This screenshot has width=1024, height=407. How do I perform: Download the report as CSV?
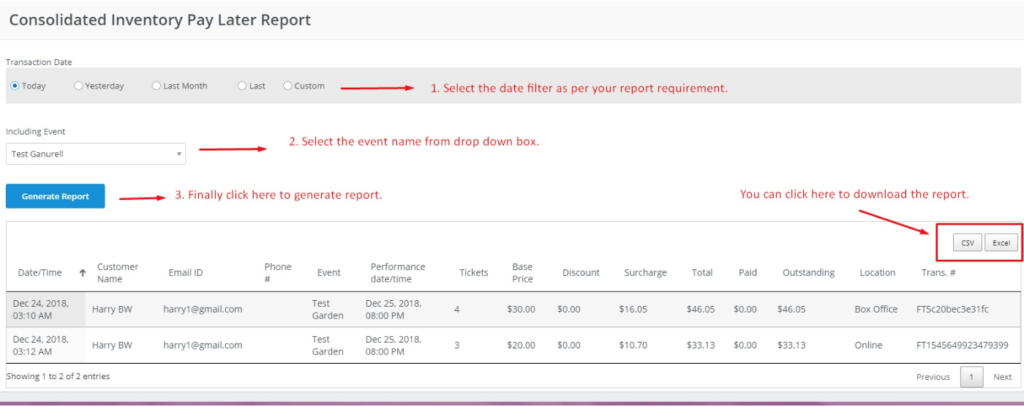[966, 243]
